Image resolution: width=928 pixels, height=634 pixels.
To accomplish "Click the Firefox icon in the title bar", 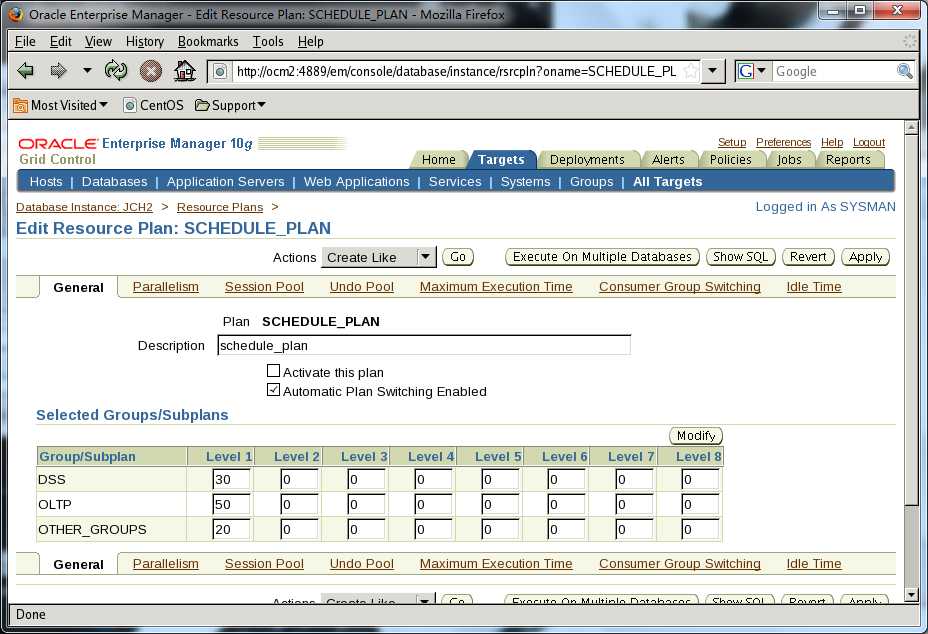I will tap(16, 14).
